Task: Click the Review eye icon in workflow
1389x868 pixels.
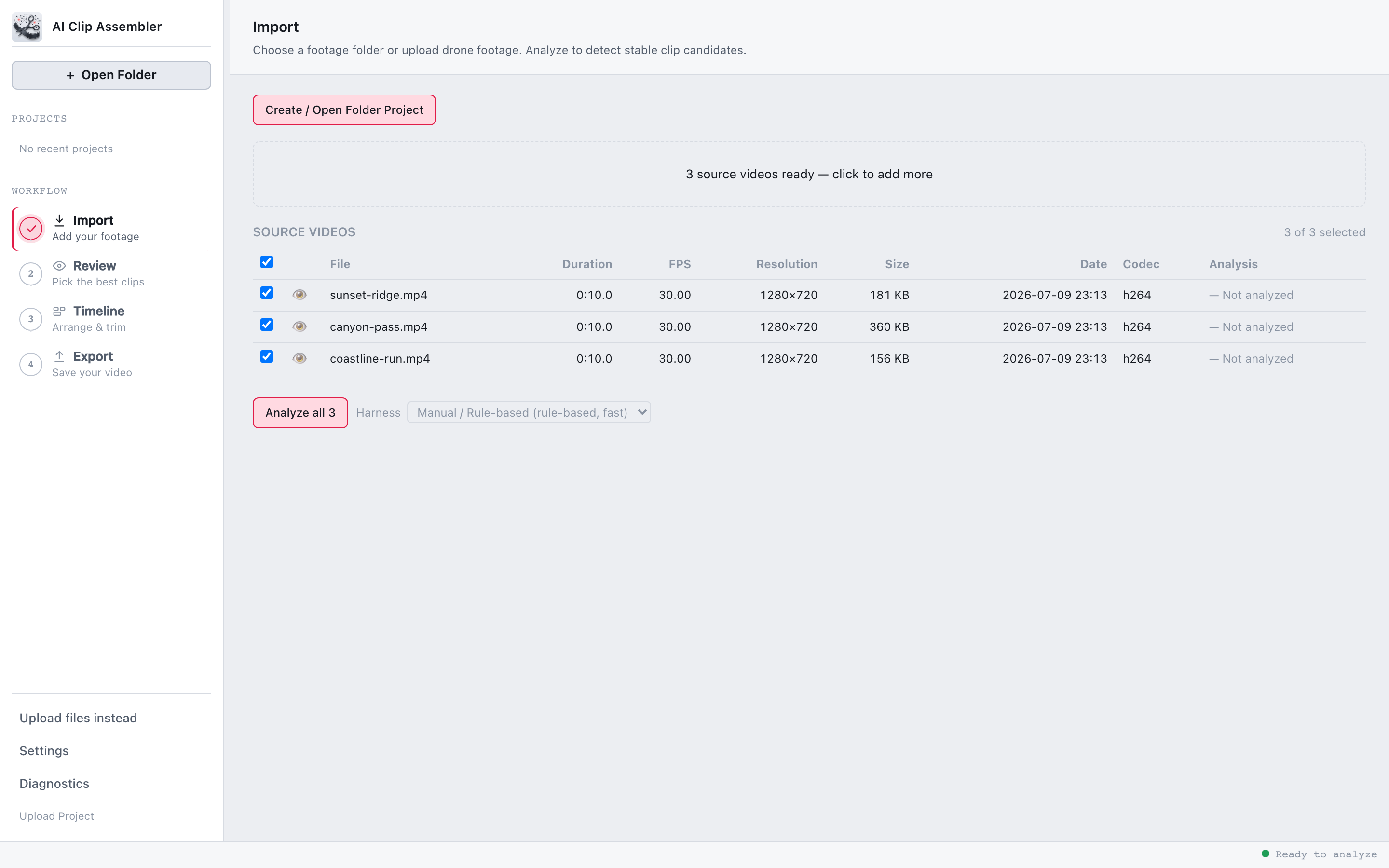Action: click(59, 266)
